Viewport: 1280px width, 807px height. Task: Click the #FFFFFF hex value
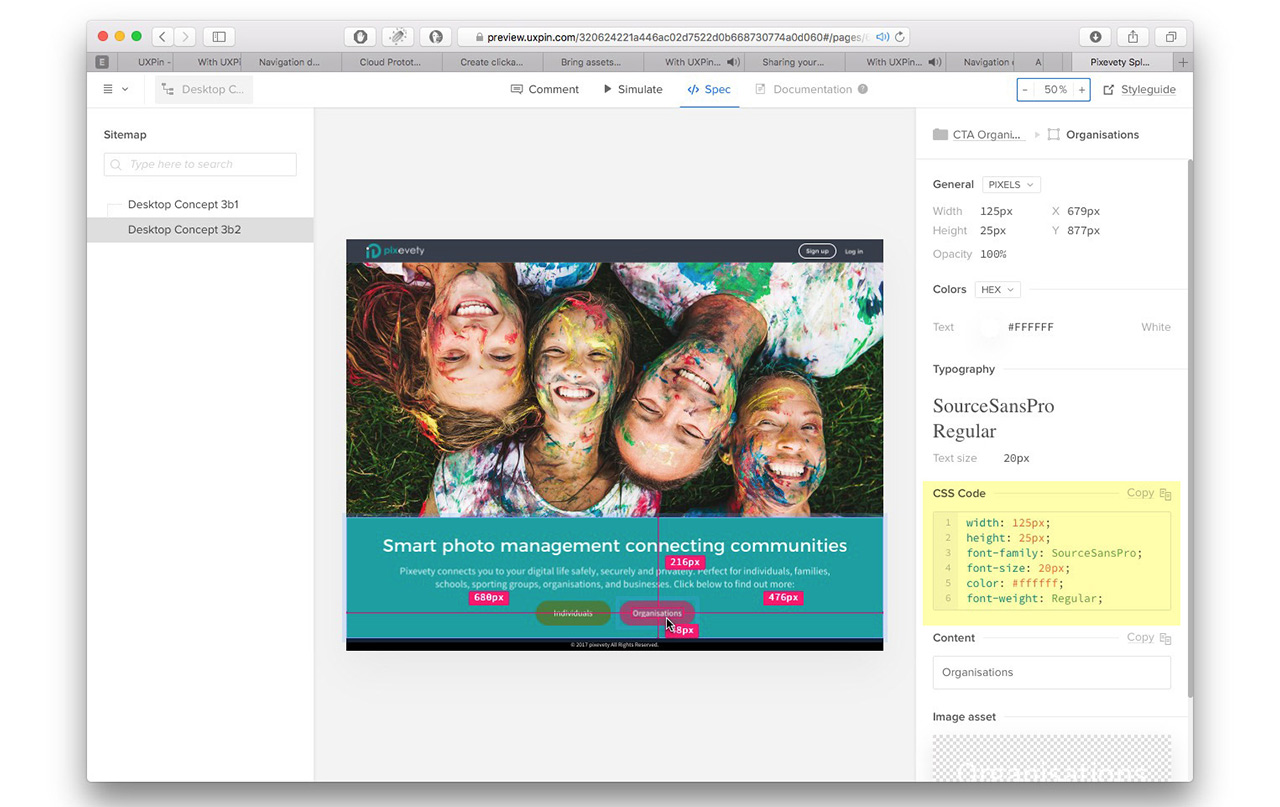[1030, 327]
